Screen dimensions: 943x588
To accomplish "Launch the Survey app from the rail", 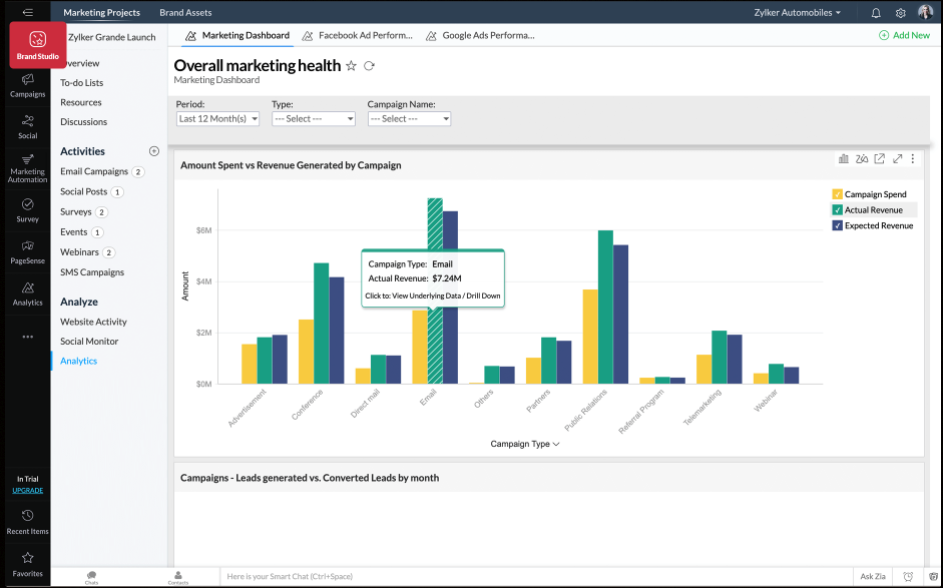I will coord(28,210).
